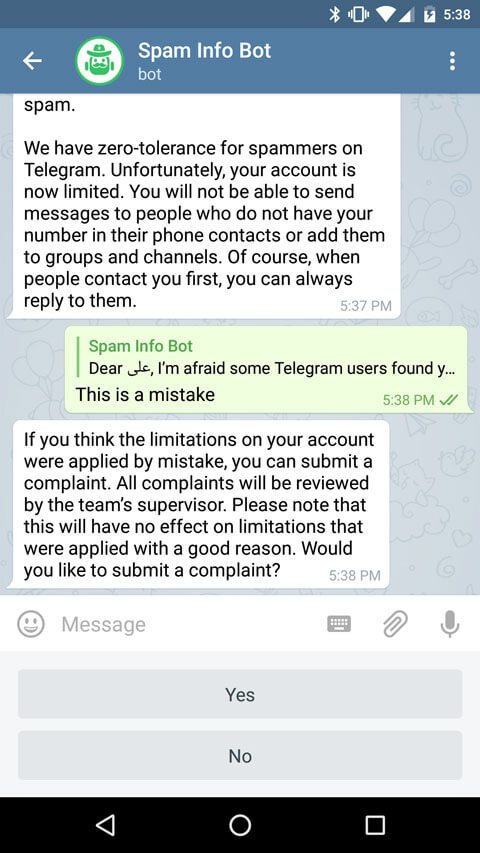Viewport: 480px width, 853px height.
Task: Open quoted Spam Info Bot reply preview
Action: click(268, 357)
